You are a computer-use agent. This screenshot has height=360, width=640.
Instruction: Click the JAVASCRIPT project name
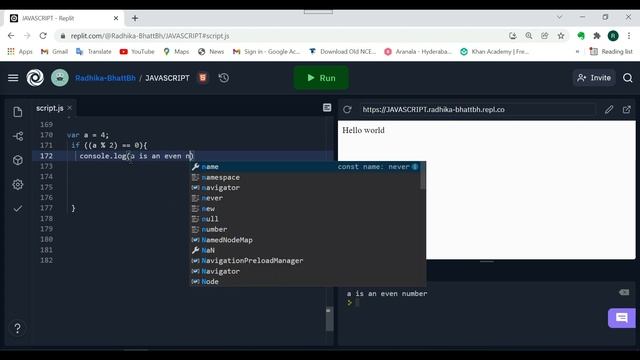(167, 78)
